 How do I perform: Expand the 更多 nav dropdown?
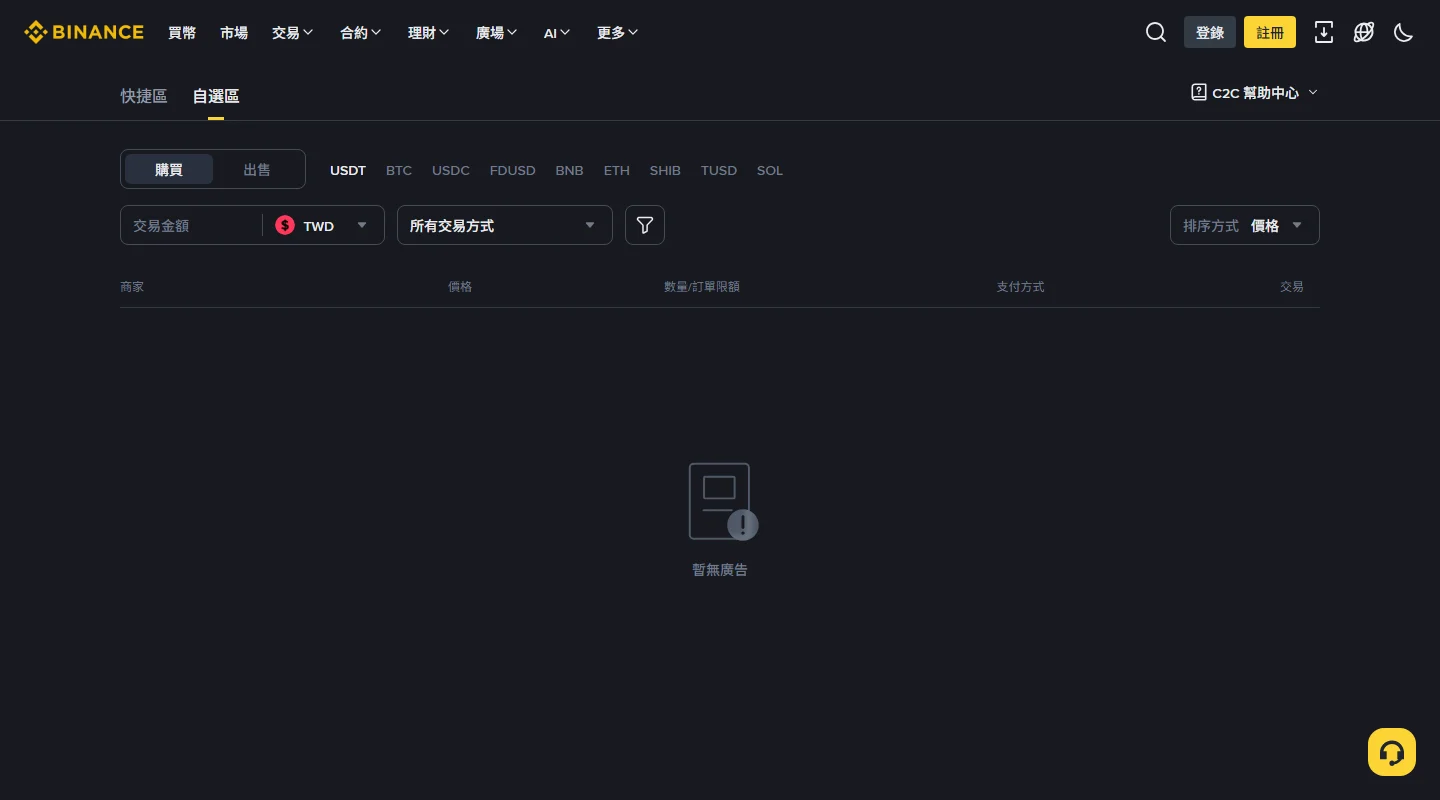[618, 33]
